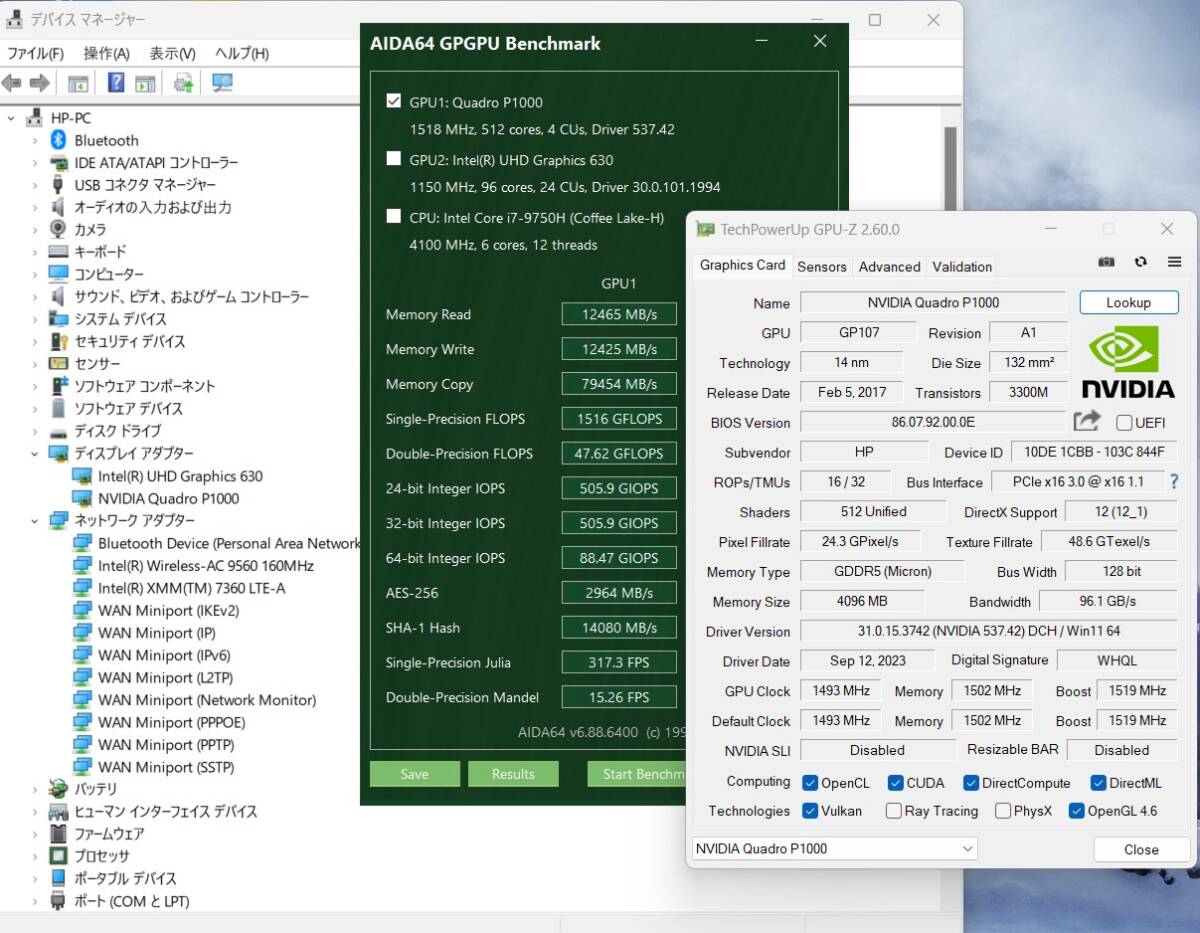This screenshot has height=933, width=1200.
Task: Click the Close button in GPU-Z
Action: tap(1141, 849)
